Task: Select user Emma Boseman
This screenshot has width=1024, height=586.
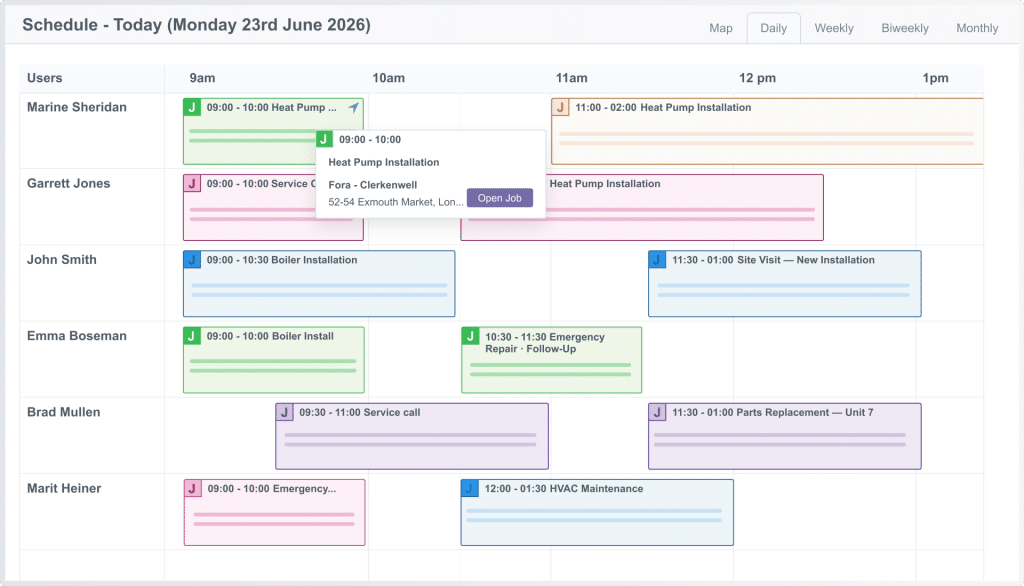Action: [x=76, y=336]
